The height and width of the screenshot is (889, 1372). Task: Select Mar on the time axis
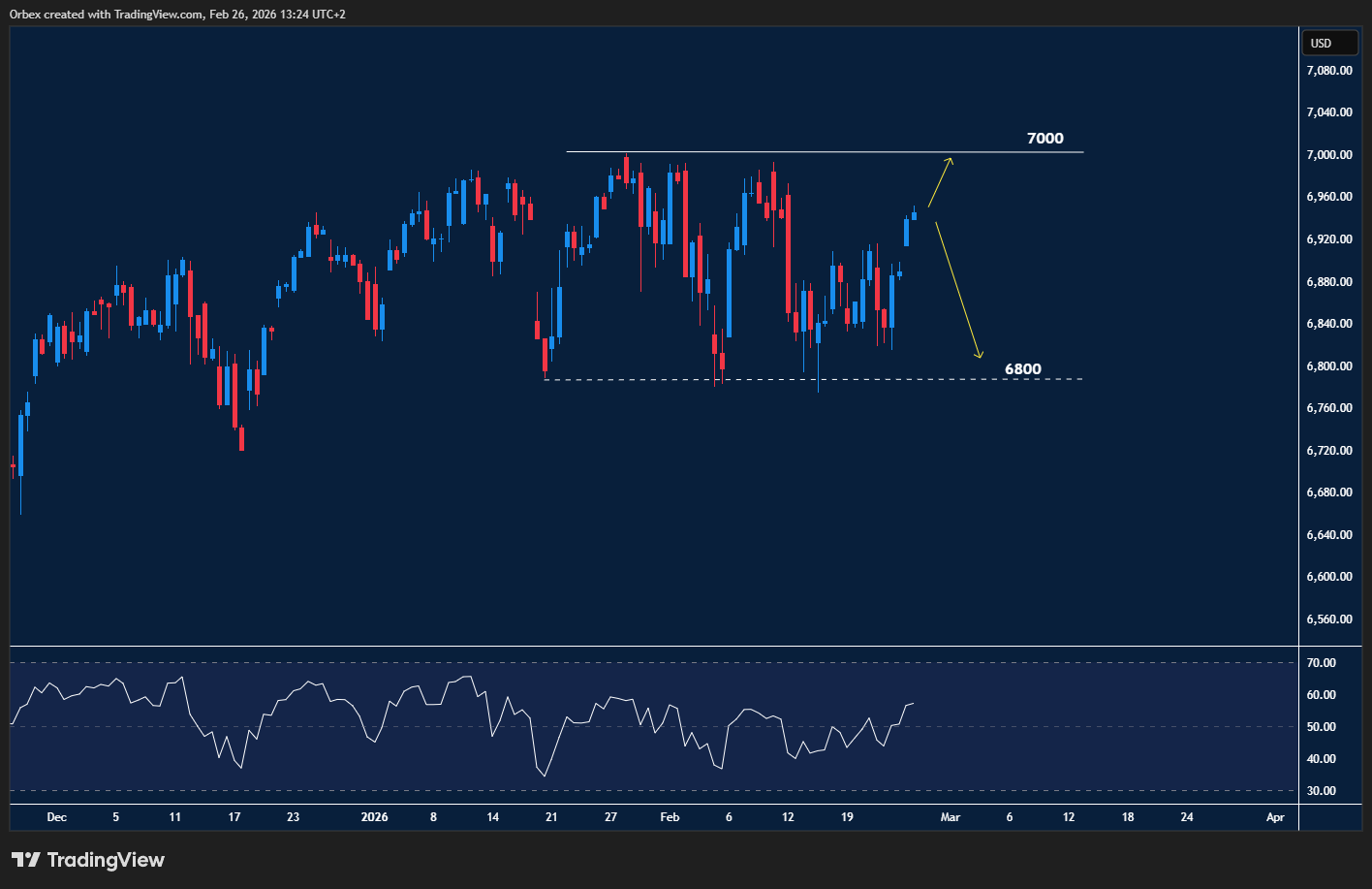(950, 817)
